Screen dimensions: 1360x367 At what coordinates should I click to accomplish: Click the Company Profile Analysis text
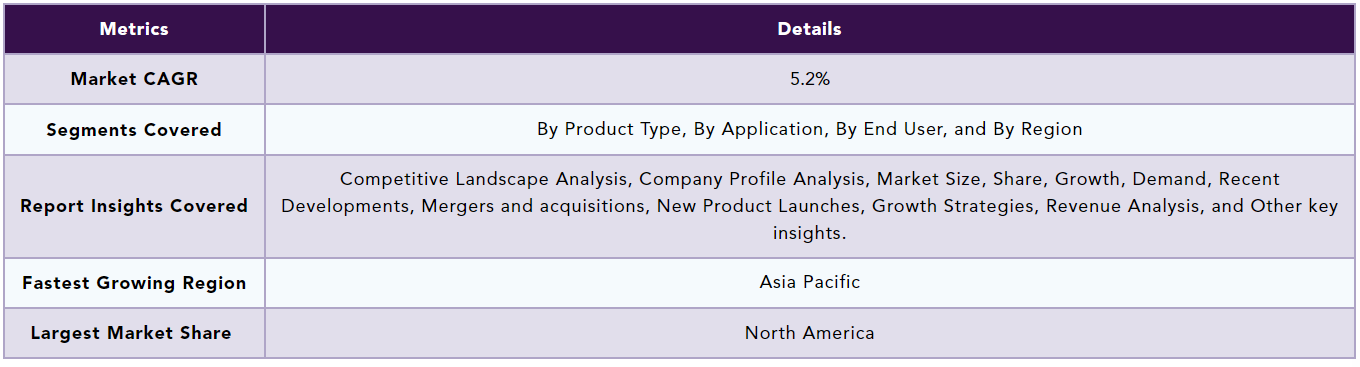[753, 179]
